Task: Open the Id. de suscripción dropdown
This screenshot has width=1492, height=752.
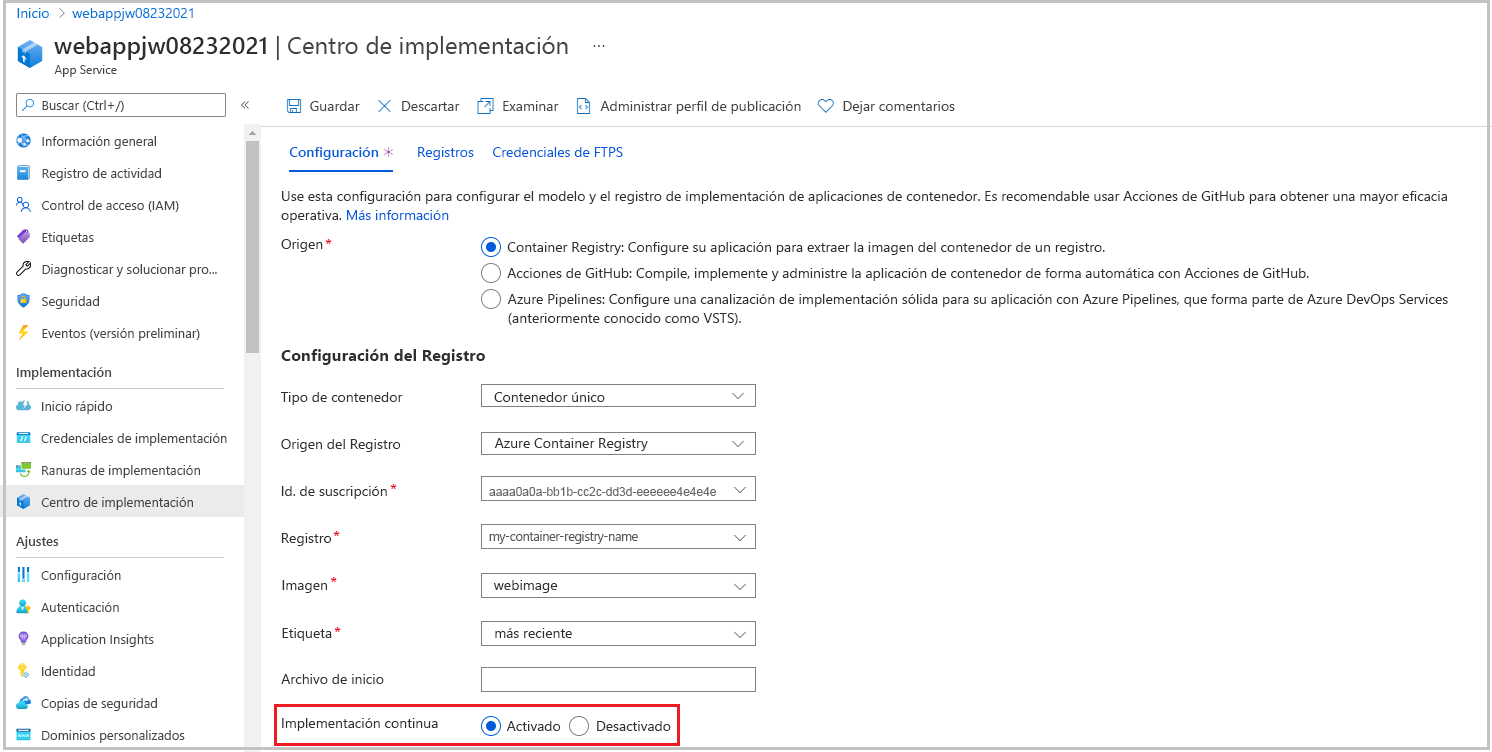Action: [618, 490]
